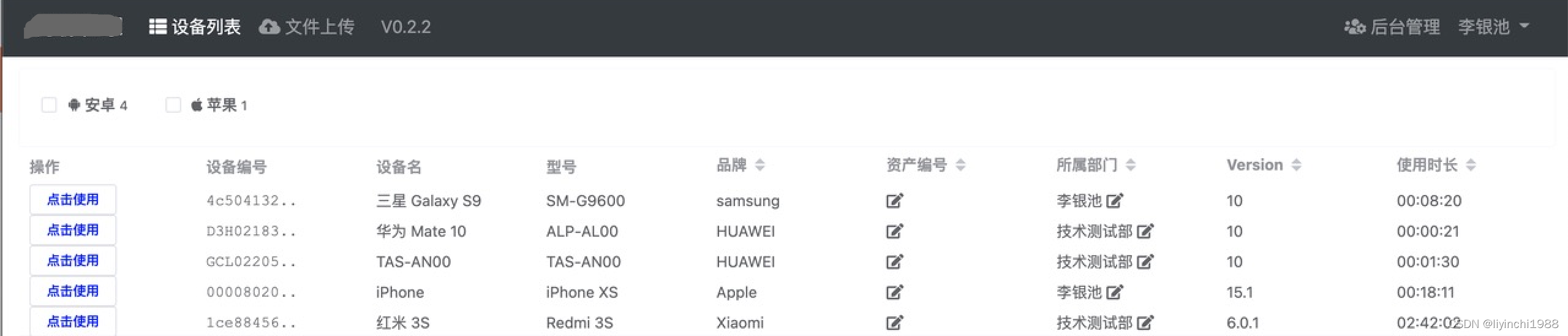Edit department icon beside 李银池 in Samsung row

pos(1114,200)
